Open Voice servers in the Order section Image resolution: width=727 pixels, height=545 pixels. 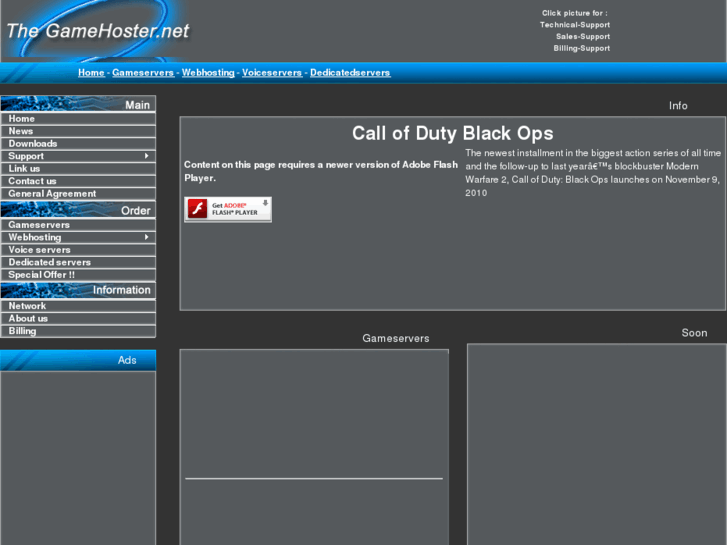(x=78, y=250)
